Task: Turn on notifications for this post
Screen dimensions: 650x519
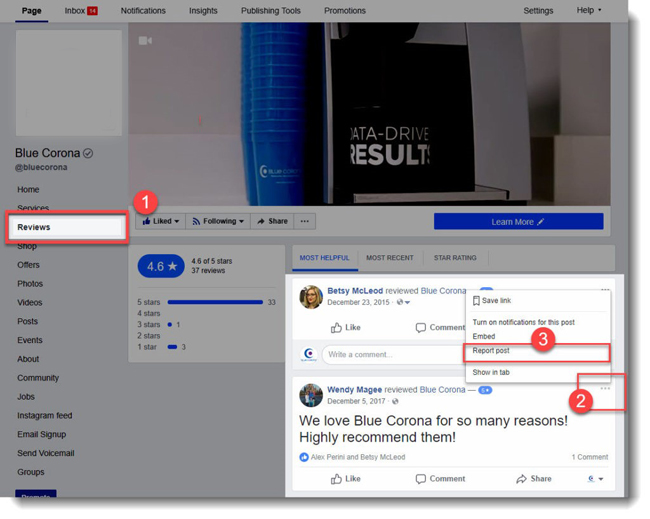Action: point(524,323)
